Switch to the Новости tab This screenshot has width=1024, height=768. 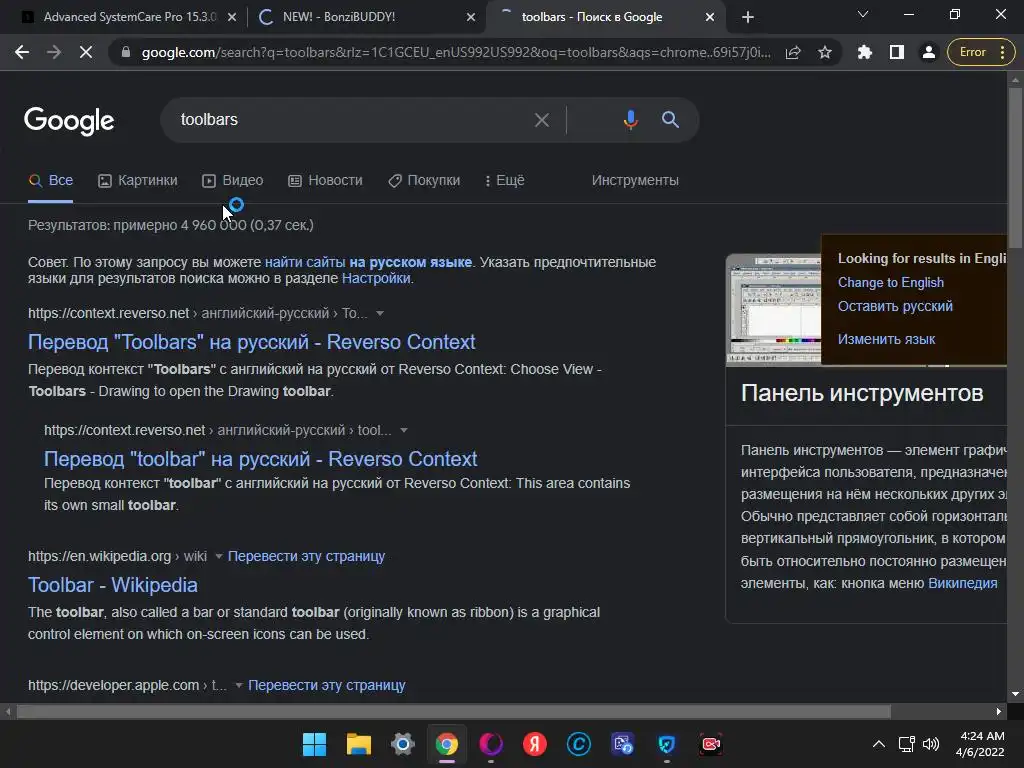pyautogui.click(x=325, y=181)
